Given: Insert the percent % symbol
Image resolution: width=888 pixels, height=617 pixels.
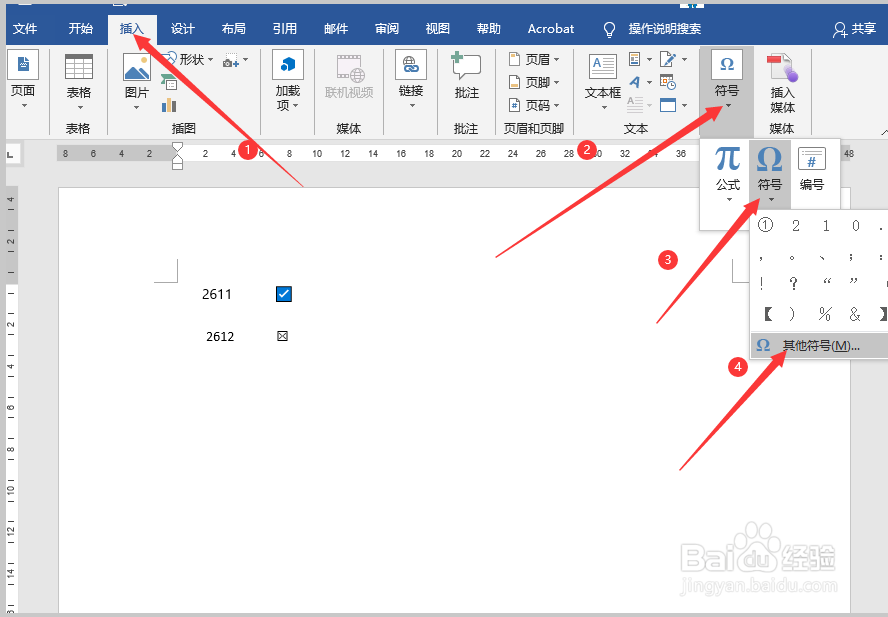Looking at the screenshot, I should (825, 313).
